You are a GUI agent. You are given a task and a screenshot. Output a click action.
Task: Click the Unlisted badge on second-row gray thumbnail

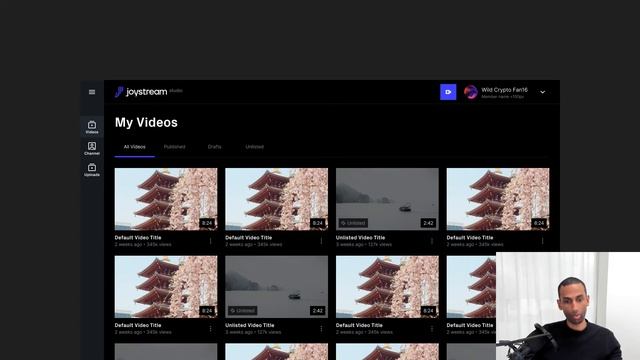[242, 311]
